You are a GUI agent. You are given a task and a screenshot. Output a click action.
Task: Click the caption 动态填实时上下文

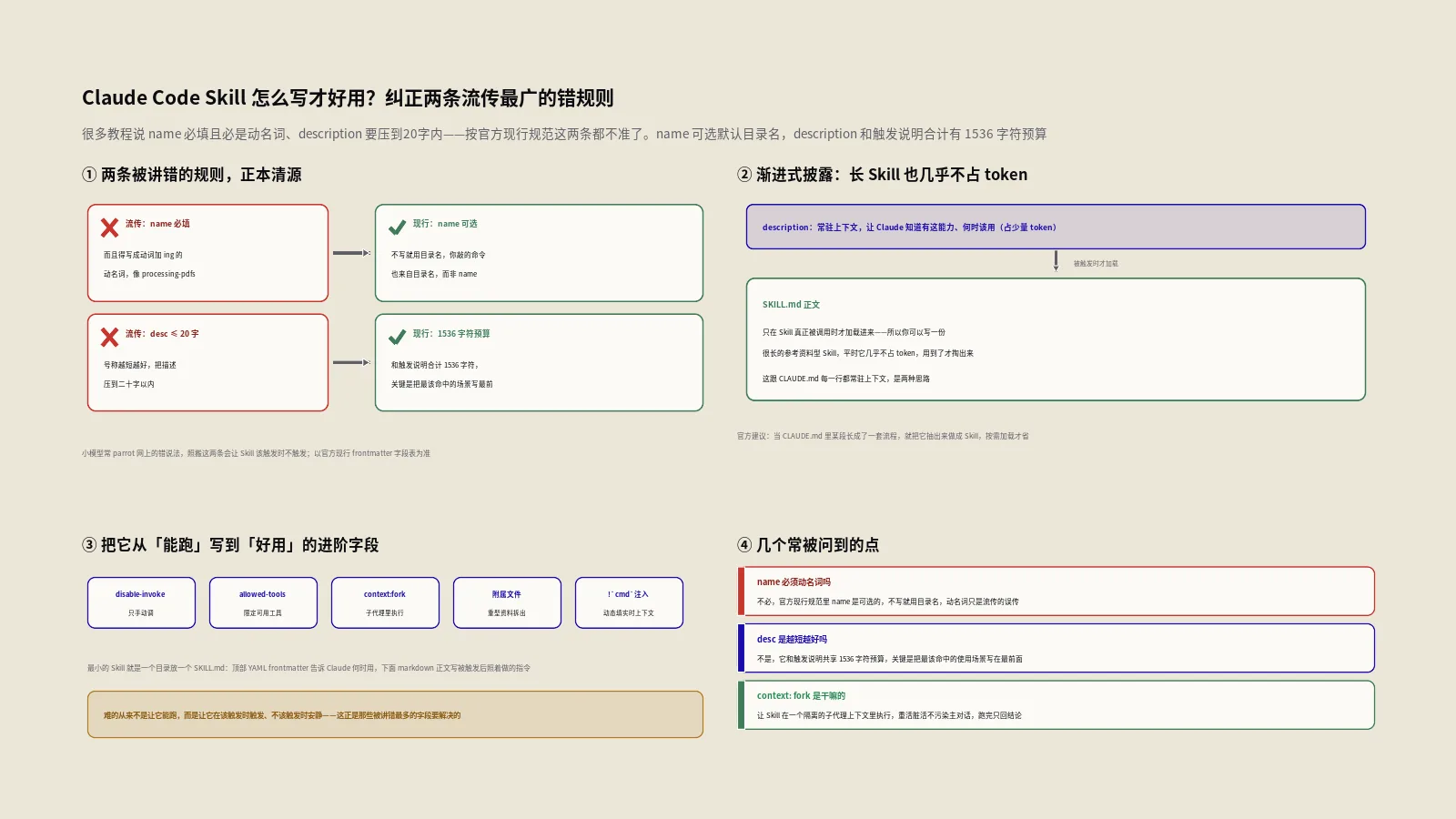[629, 613]
